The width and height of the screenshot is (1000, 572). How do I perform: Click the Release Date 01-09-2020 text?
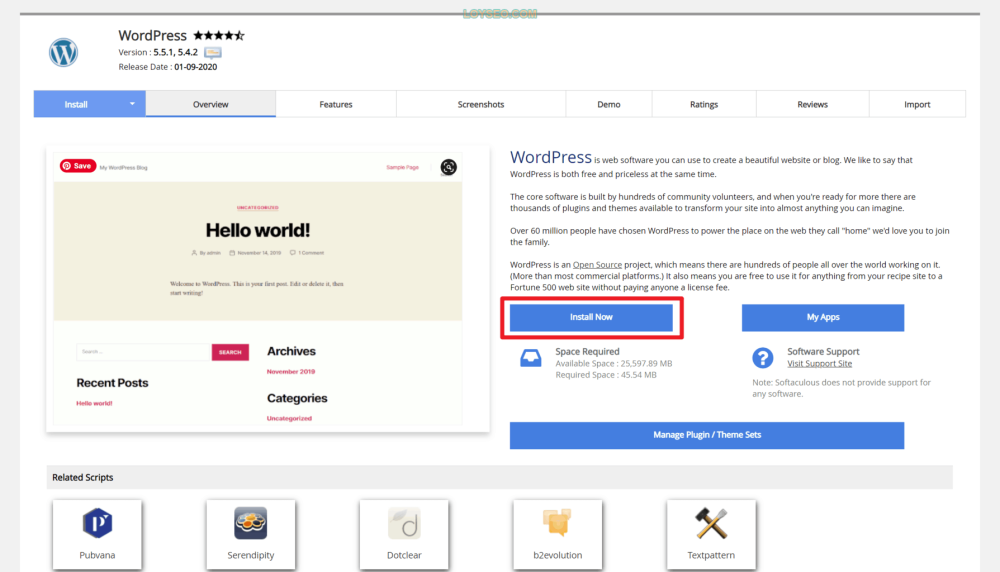coord(168,66)
